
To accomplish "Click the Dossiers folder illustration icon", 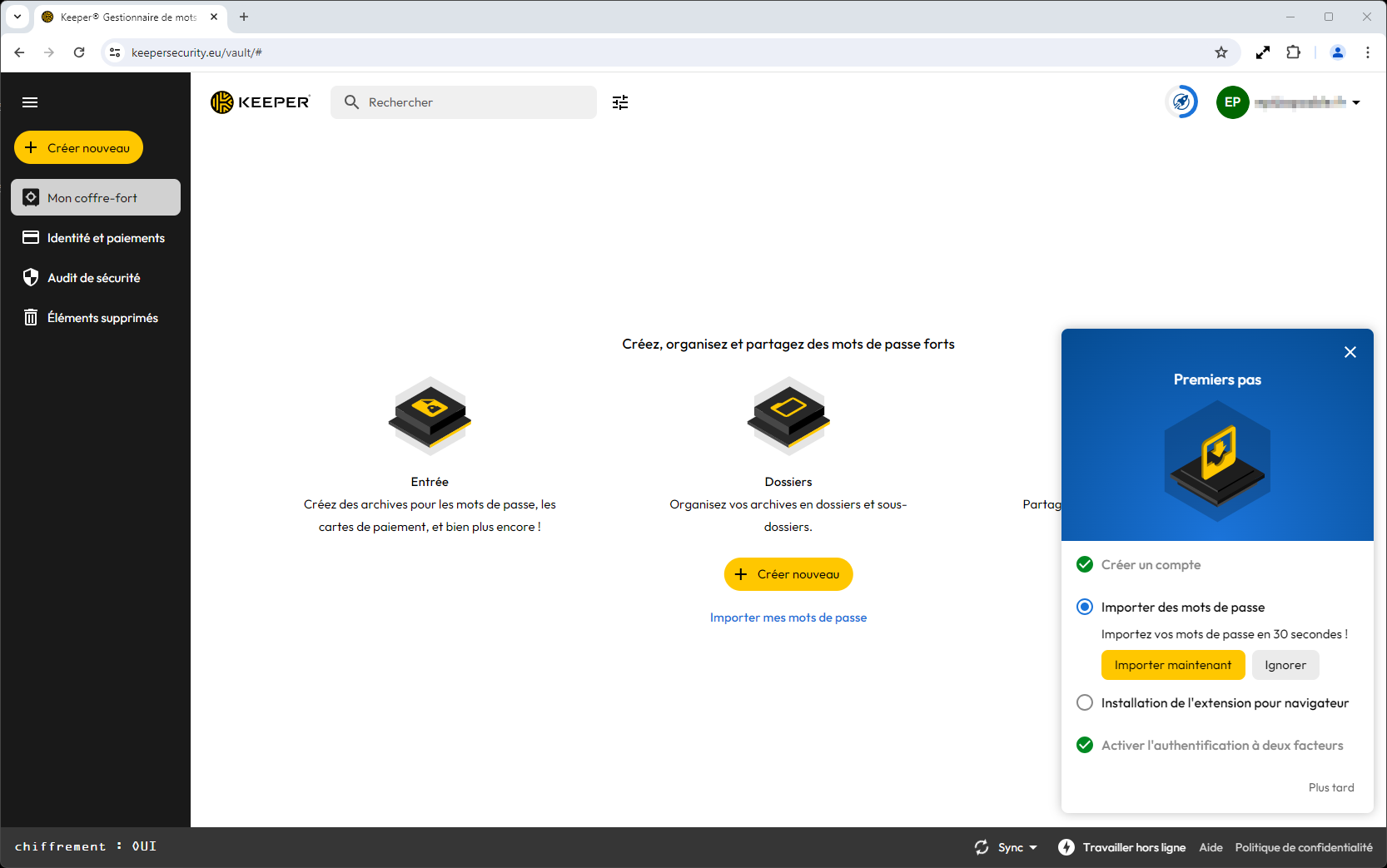I will tap(788, 416).
